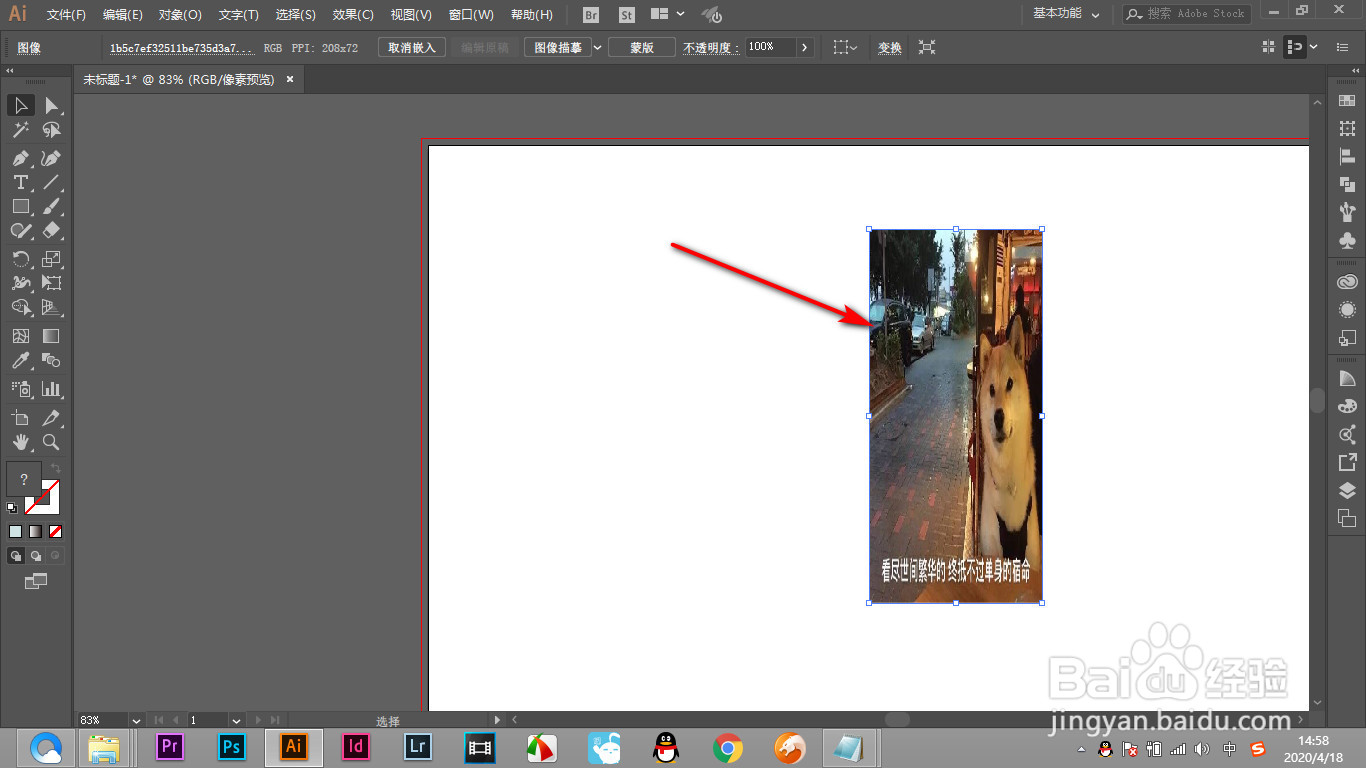Open 基本功能 workspace dropdown
Screen dimensions: 1366x768
click(x=1066, y=14)
